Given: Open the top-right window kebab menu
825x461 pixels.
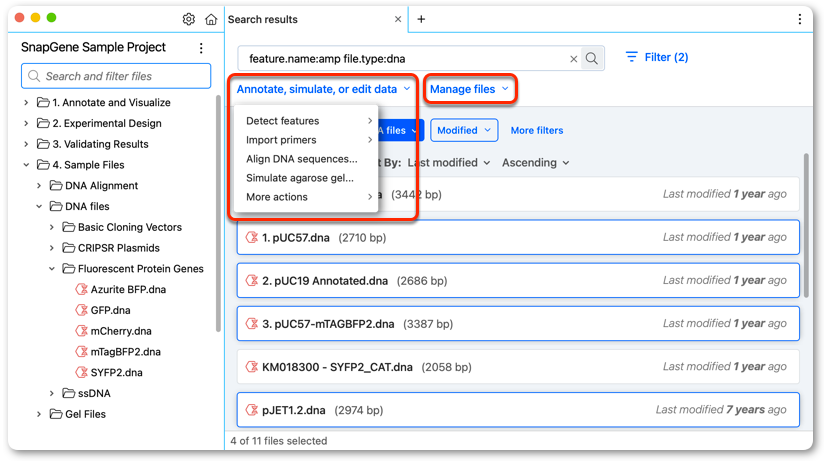Looking at the screenshot, I should (800, 19).
